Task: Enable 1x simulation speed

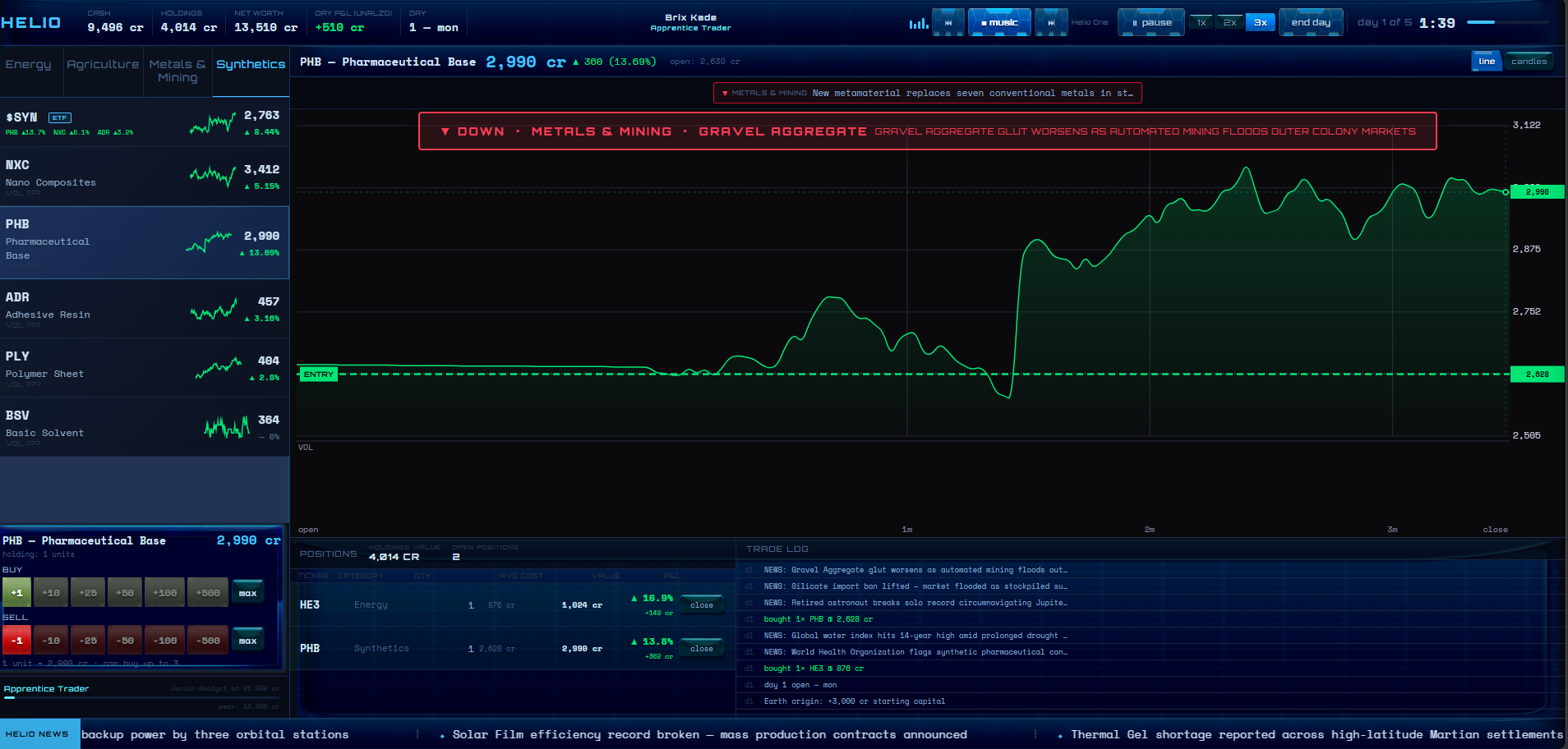Action: [x=1200, y=22]
